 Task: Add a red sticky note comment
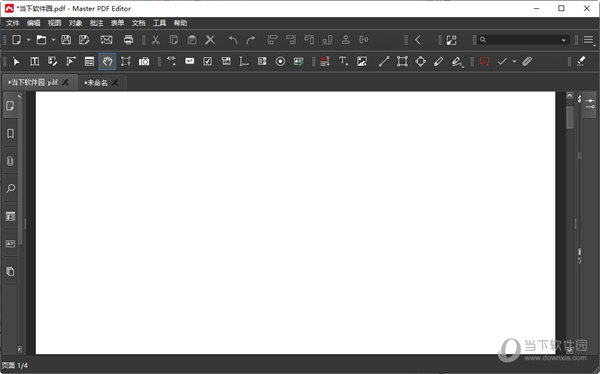coord(485,61)
